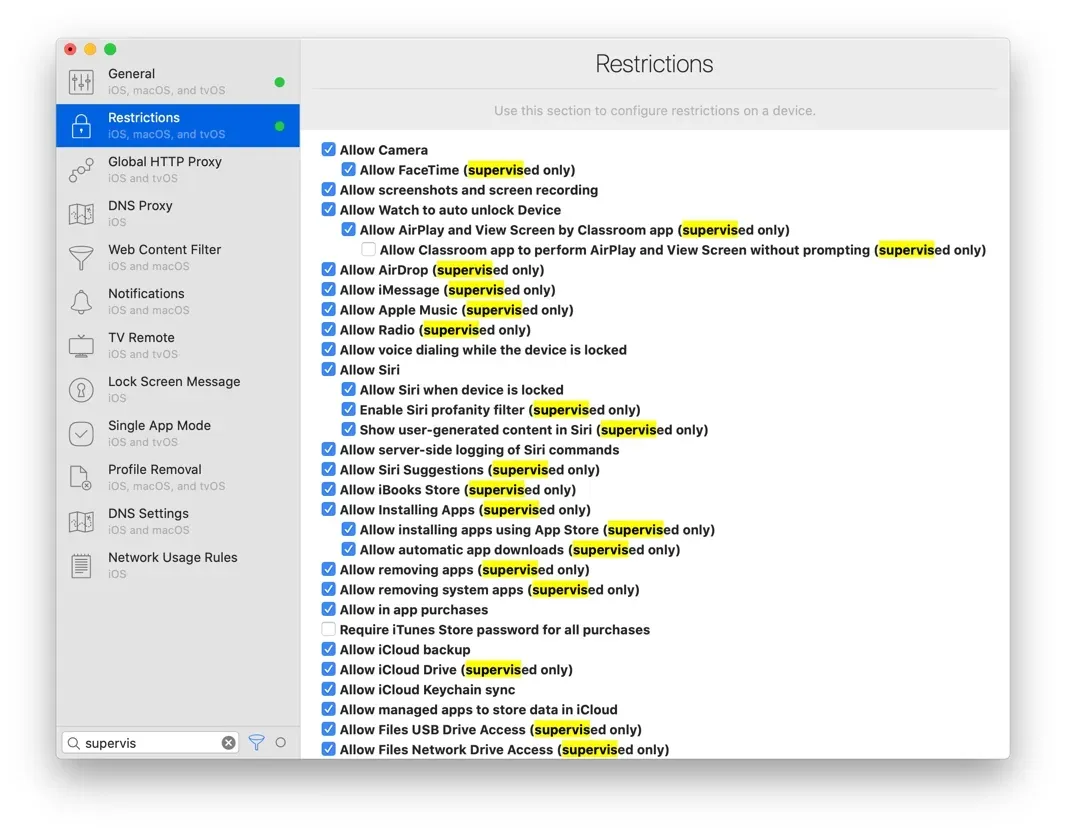Click the Restrictions padlock icon

81,125
